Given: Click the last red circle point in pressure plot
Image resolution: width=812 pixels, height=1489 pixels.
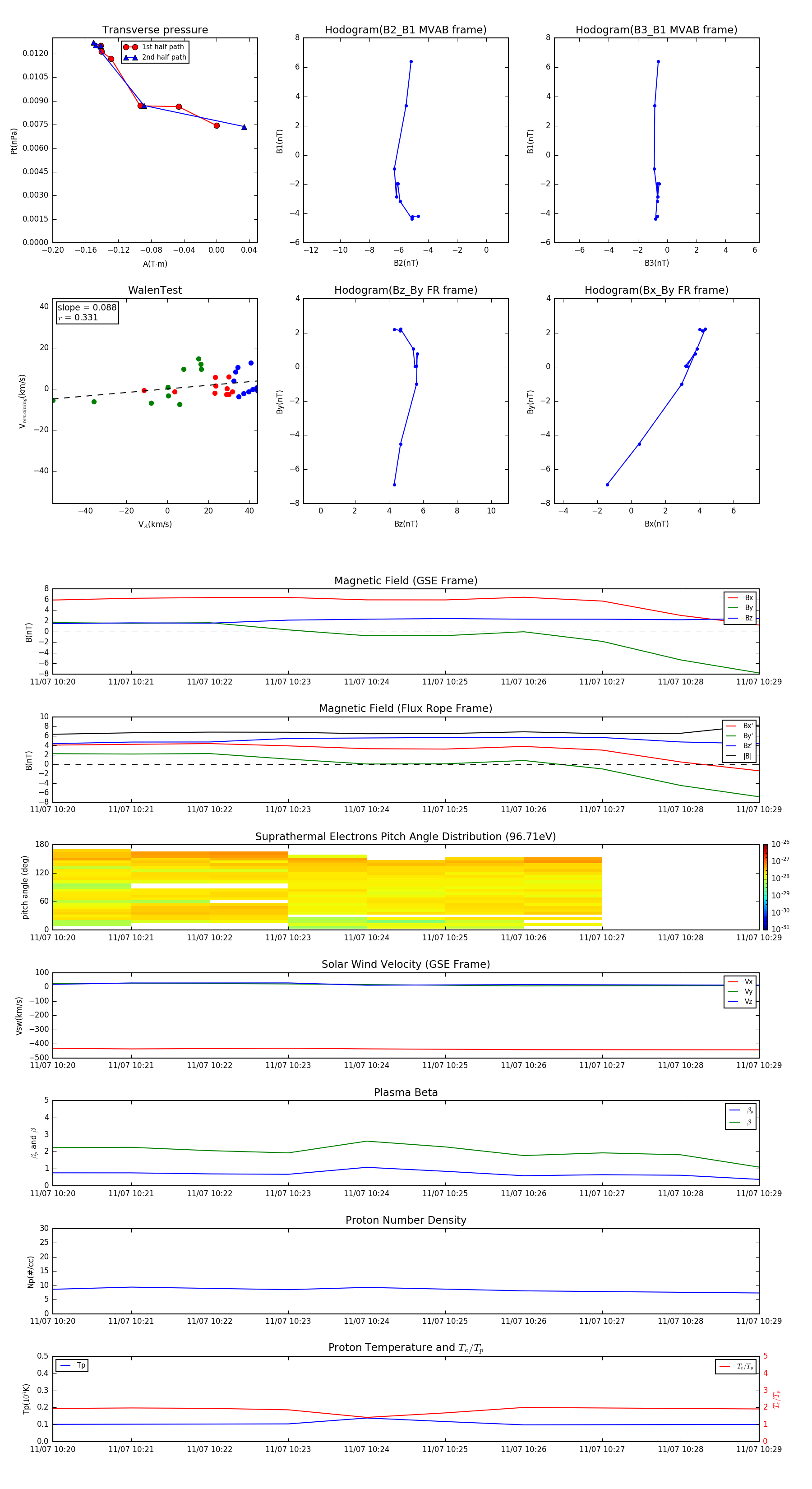Looking at the screenshot, I should tap(217, 125).
